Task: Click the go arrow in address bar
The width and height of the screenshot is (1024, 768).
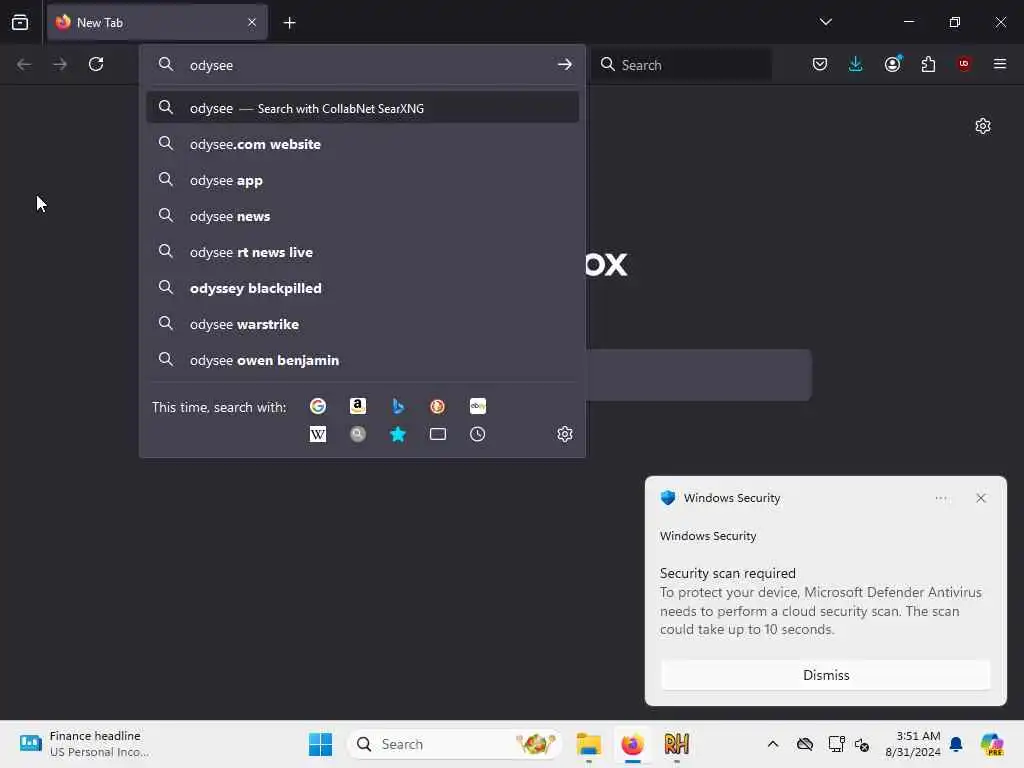Action: tap(564, 65)
